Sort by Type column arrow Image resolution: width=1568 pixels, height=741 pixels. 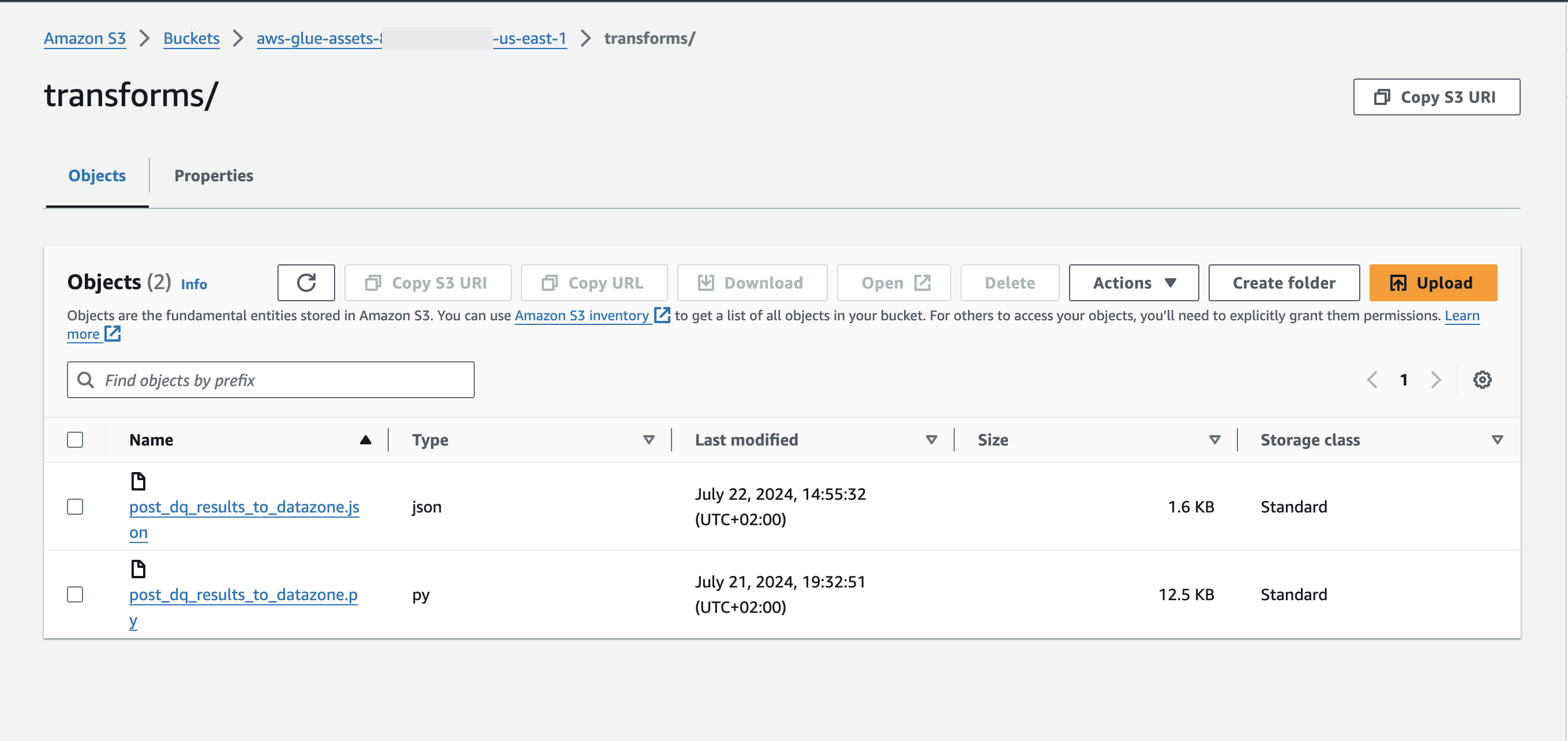point(648,440)
